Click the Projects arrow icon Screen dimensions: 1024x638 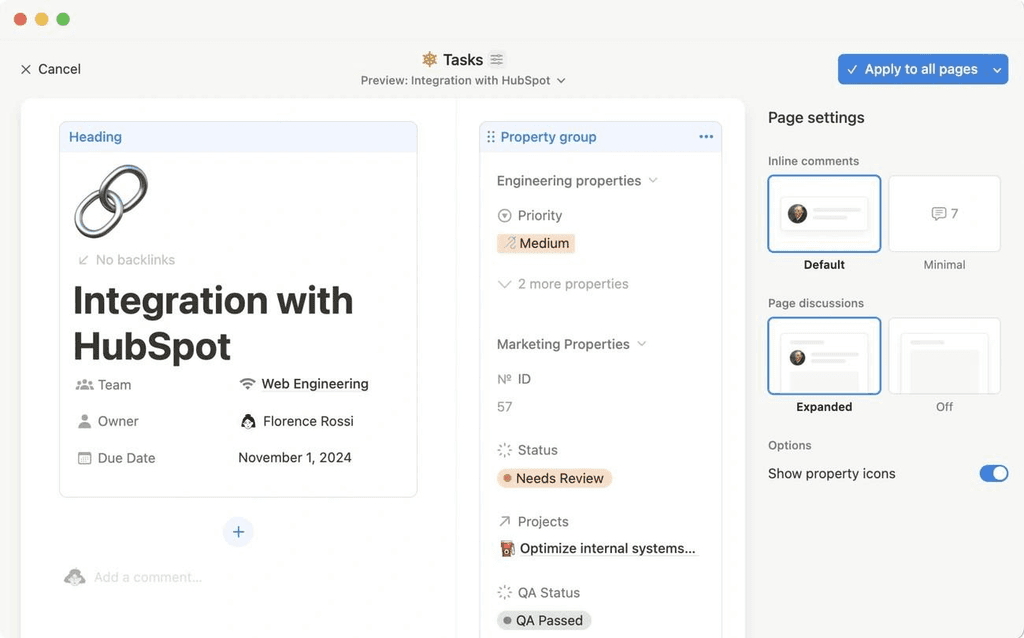pyautogui.click(x=503, y=521)
